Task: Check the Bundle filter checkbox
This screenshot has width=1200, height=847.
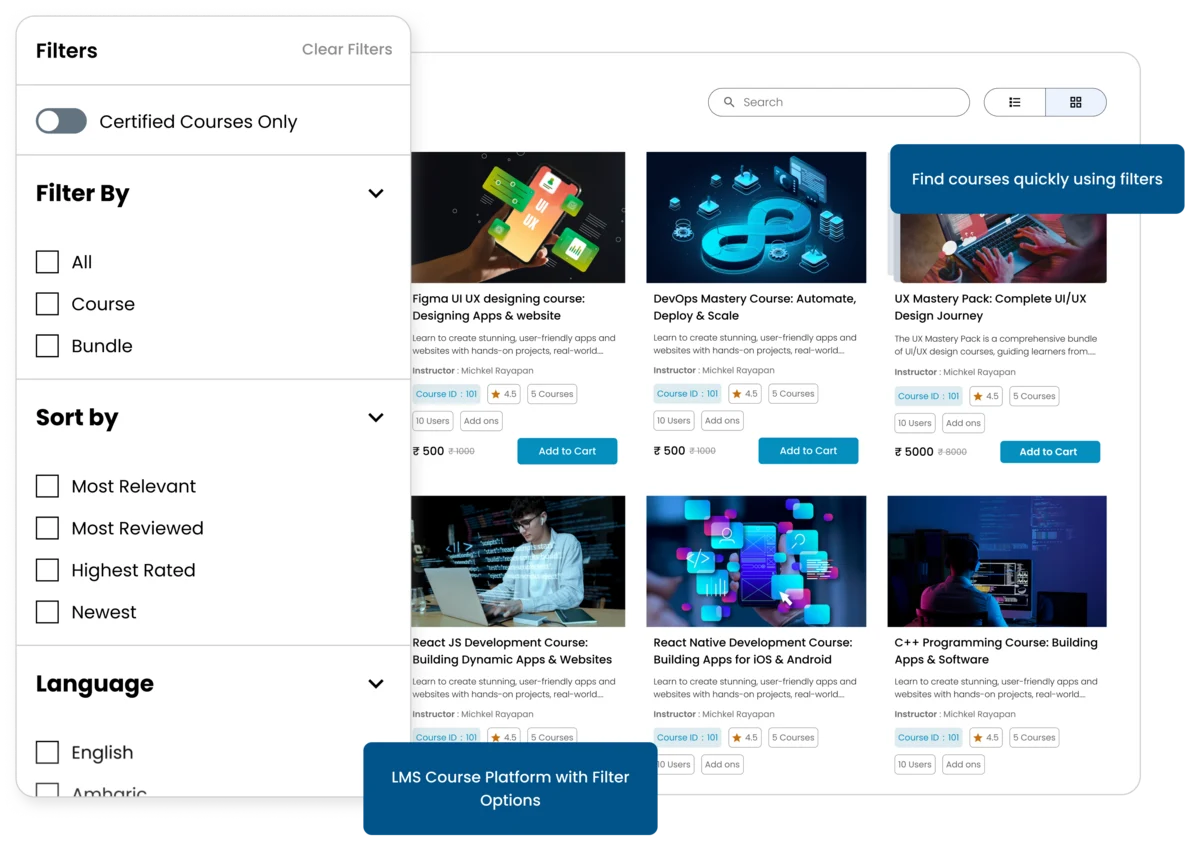Action: (47, 345)
